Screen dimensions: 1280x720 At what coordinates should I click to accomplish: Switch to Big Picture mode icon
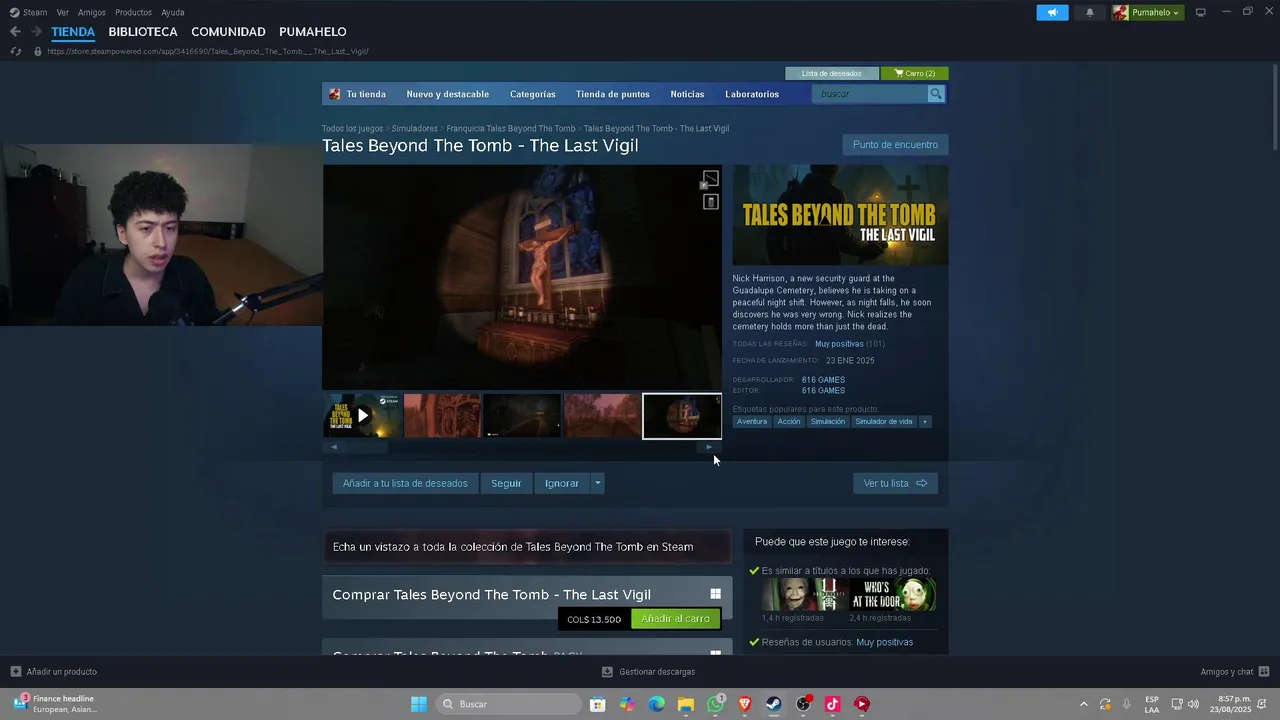point(1200,12)
